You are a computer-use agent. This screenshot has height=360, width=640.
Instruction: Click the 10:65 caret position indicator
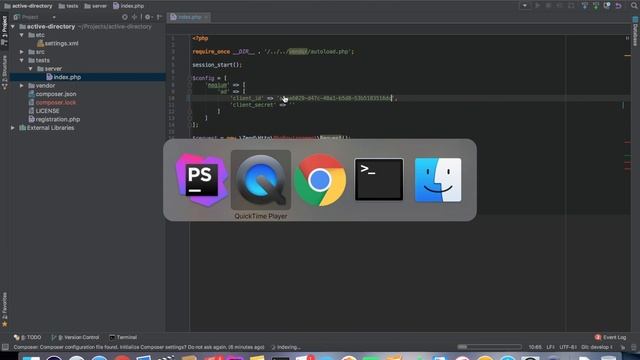tap(535, 347)
